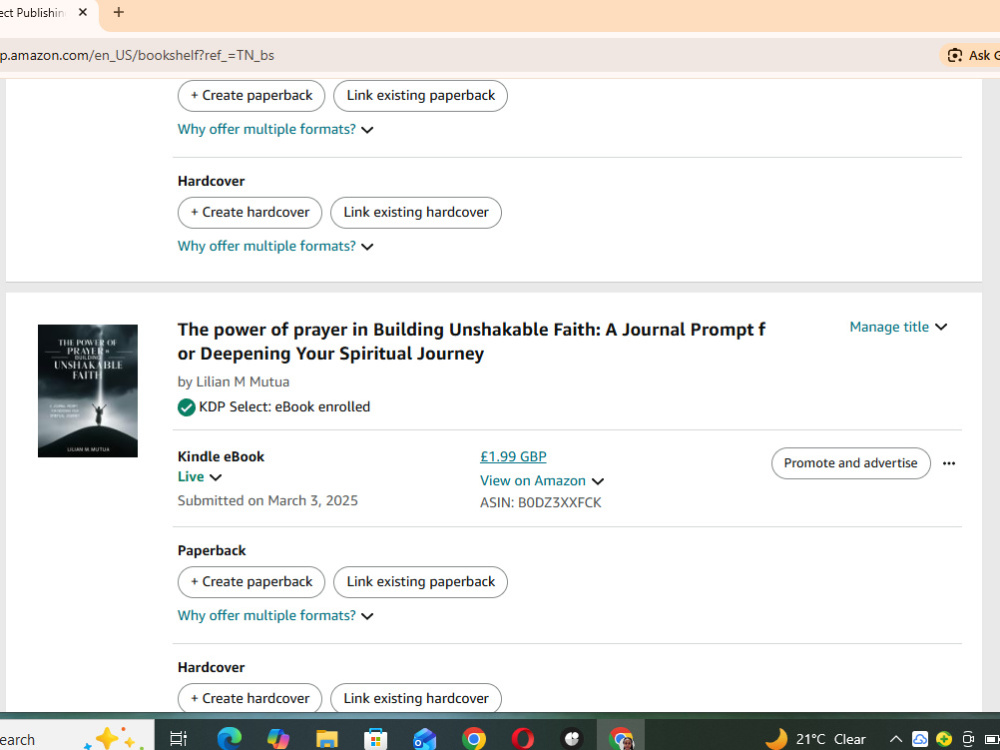This screenshot has height=750, width=1000.
Task: Open the Power of Prayer book cover thumbnail
Action: tap(87, 391)
